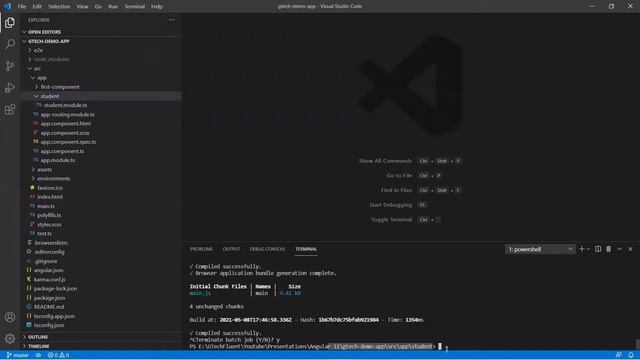Open main.ts file
640x360 pixels.
click(x=46, y=206)
